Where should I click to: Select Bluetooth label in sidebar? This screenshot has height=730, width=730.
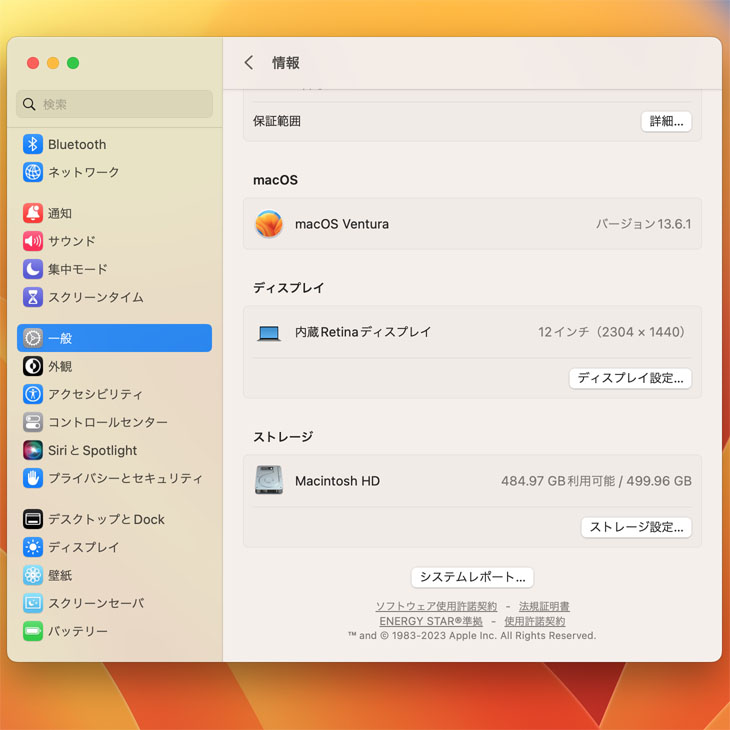point(77,145)
